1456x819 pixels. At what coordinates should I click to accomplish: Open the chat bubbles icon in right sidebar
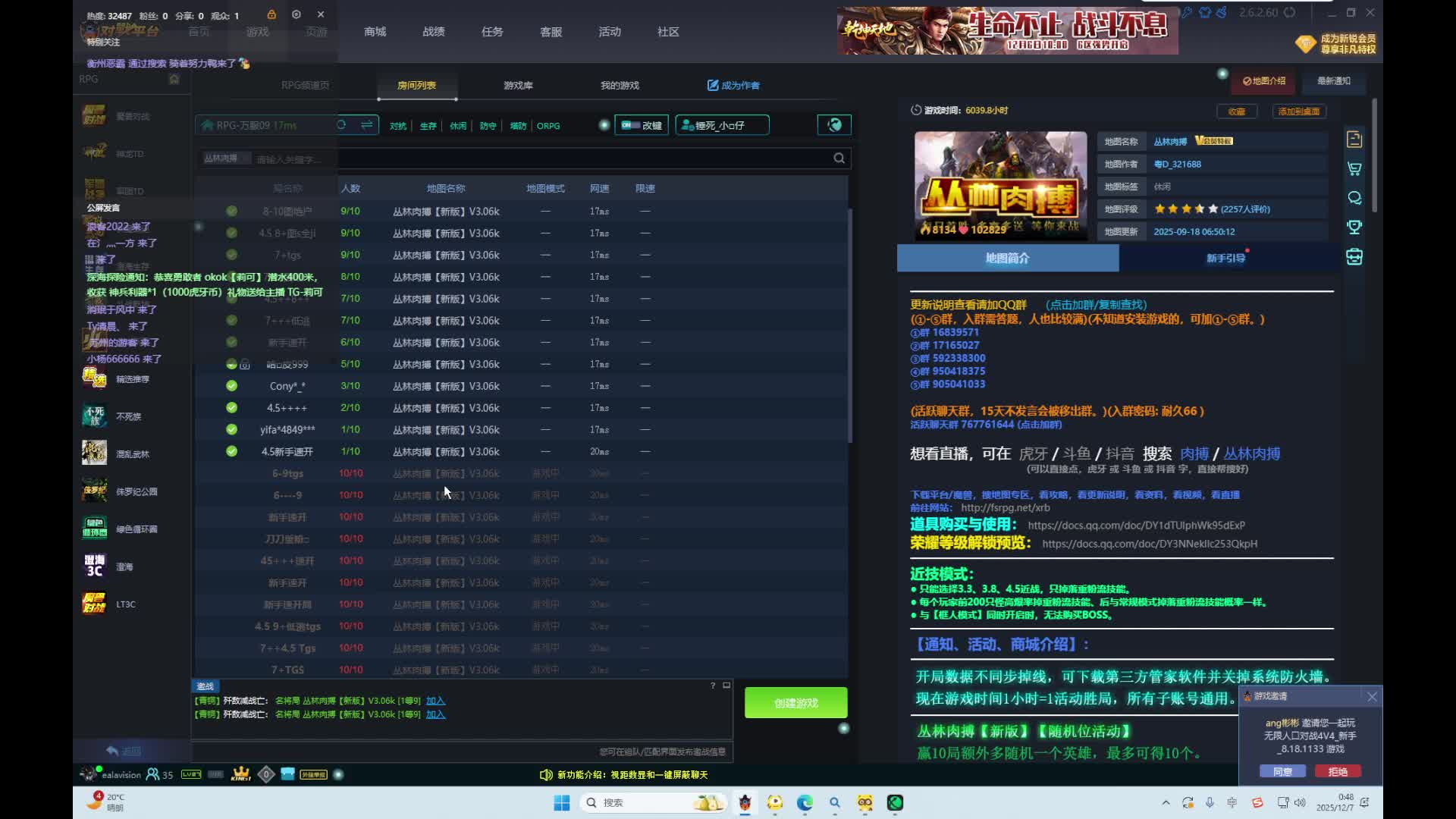point(1354,198)
